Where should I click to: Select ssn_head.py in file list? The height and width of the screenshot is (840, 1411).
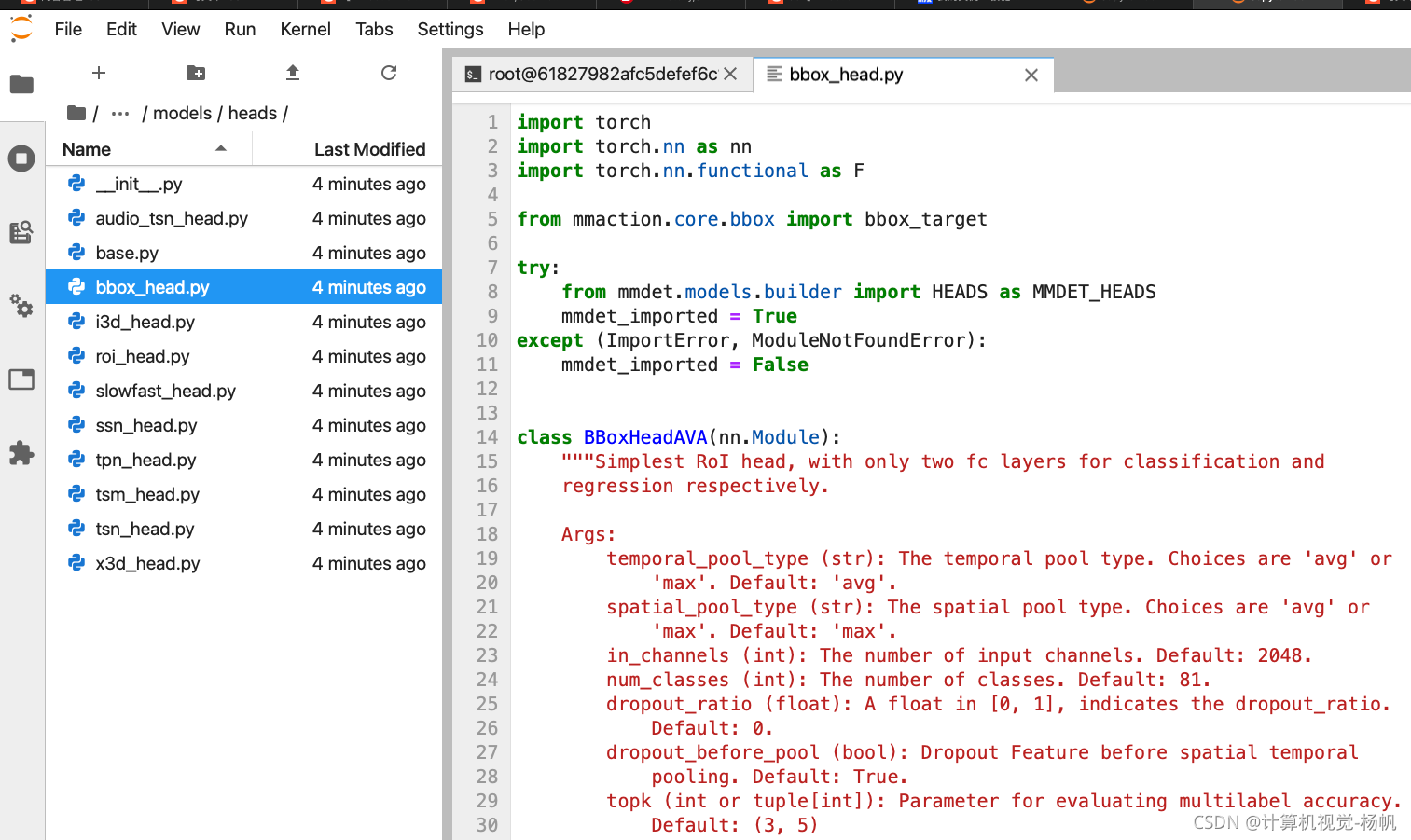pyautogui.click(x=244, y=425)
